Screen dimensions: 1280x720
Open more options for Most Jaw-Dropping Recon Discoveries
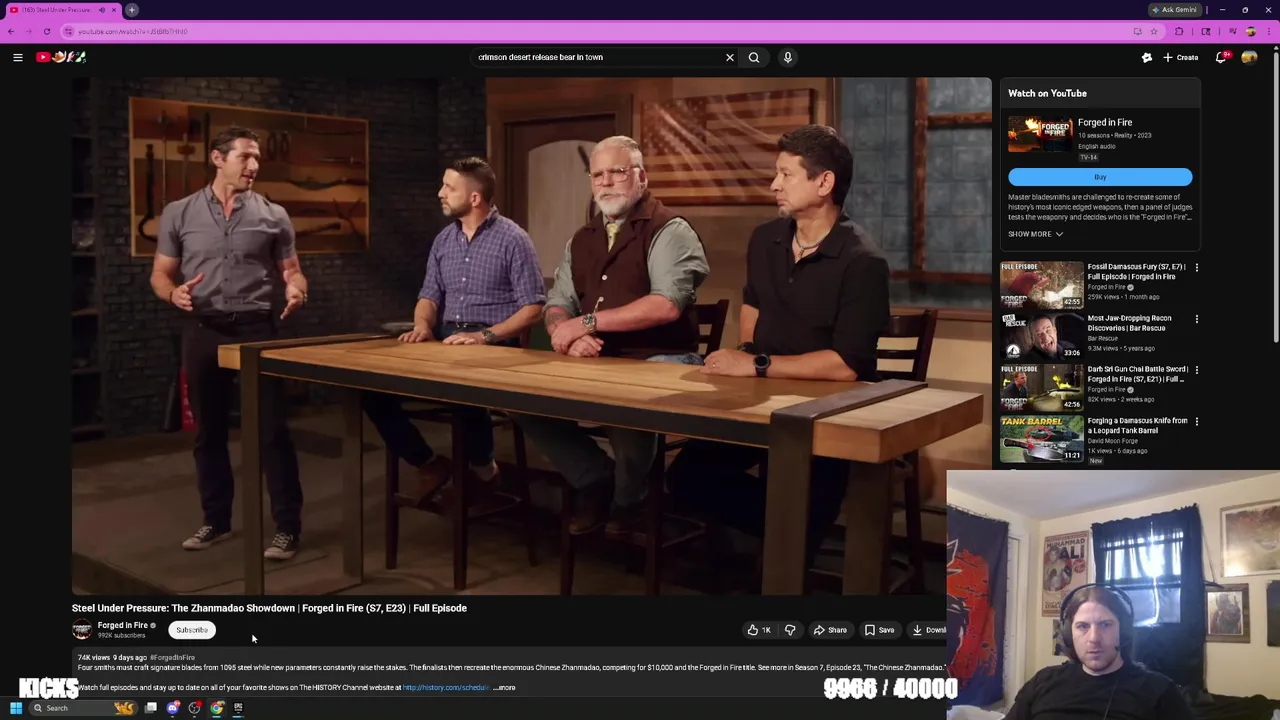(x=1196, y=319)
